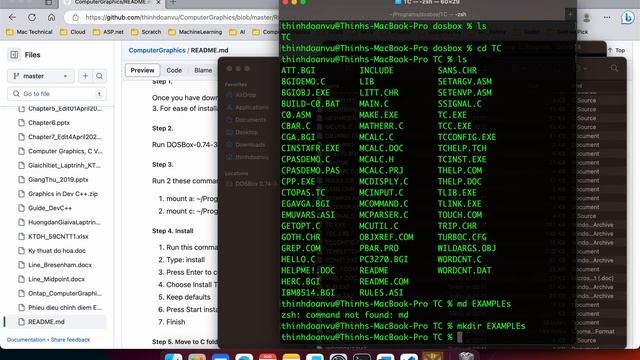The width and height of the screenshot is (640, 360).
Task: Open Chapter6.pptx in file tree
Action: pos(49,122)
